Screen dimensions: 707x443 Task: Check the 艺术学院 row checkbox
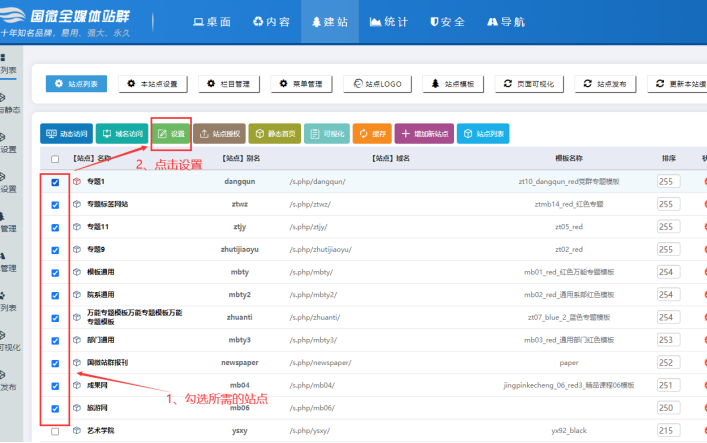click(55, 431)
